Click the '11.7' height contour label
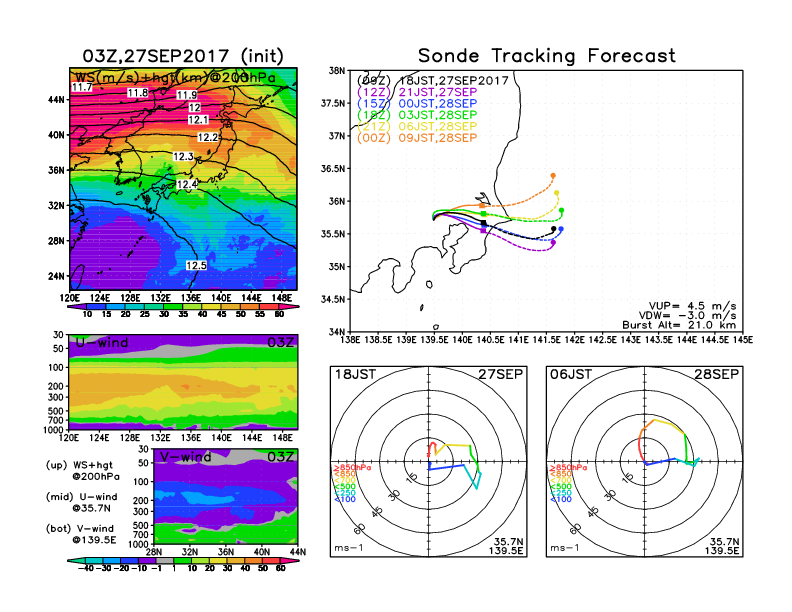Image resolution: width=792 pixels, height=612 pixels. 81,87
